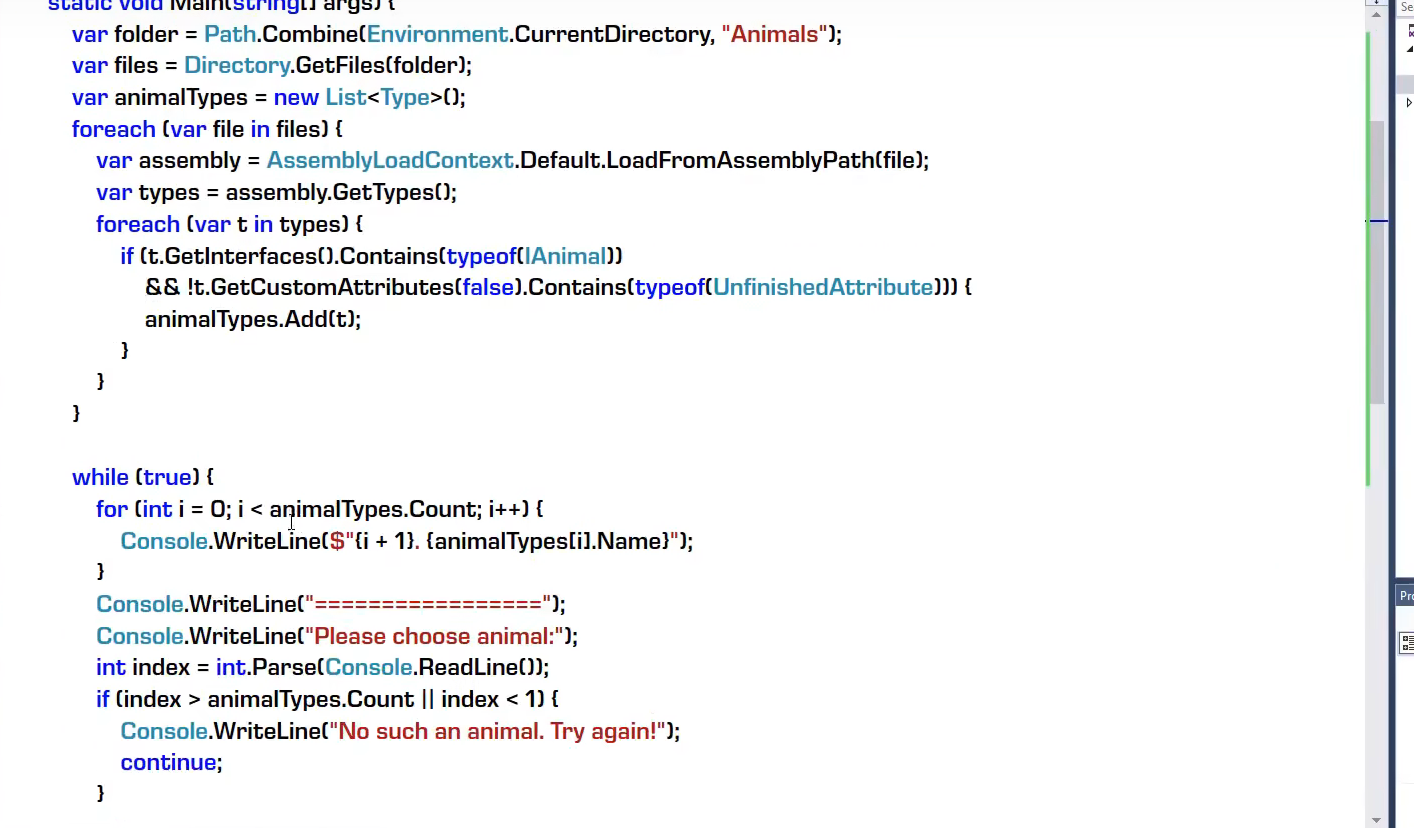Click GetCustomAttributes method name
The image size is (1414, 828).
[x=332, y=288]
